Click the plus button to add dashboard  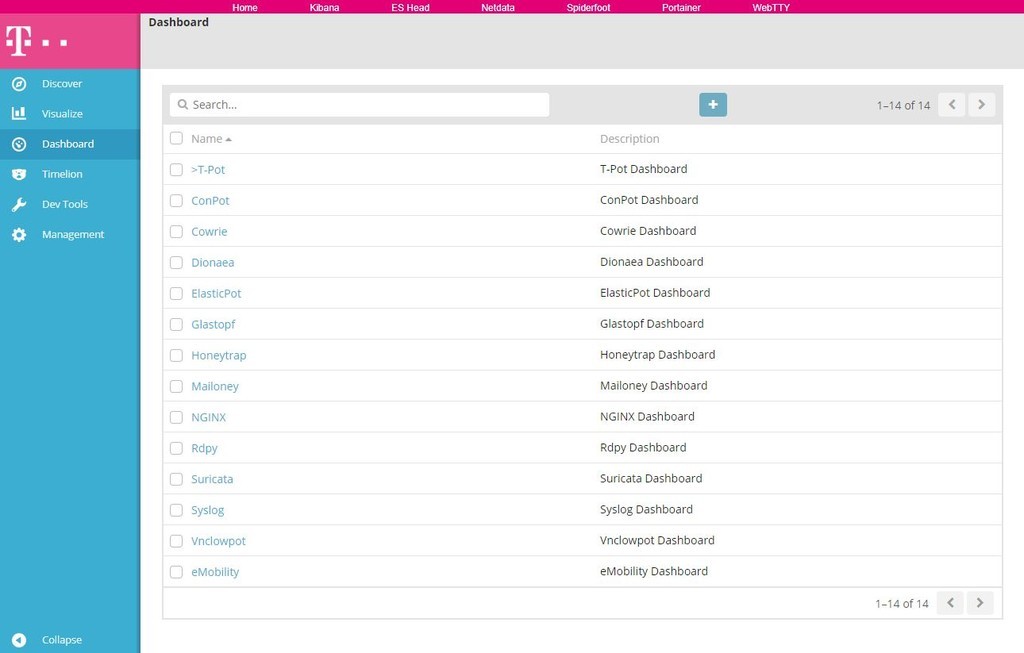pos(712,104)
